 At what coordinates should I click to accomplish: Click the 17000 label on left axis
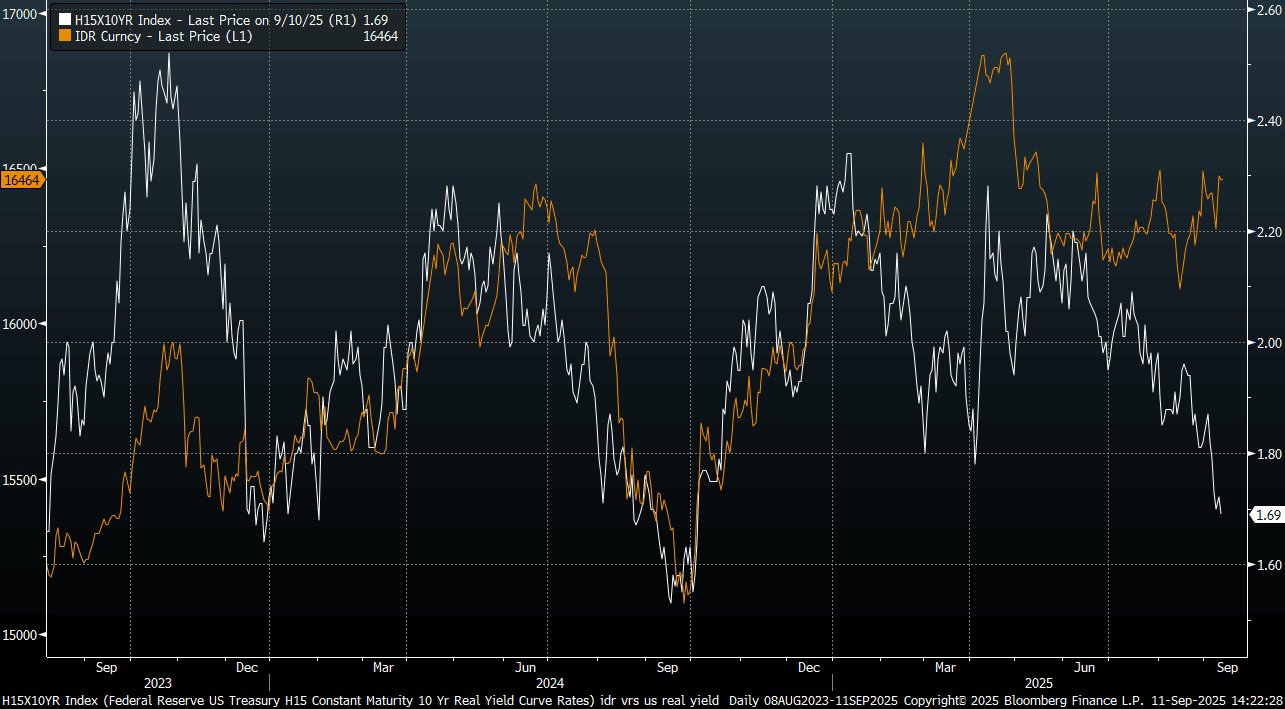pyautogui.click(x=20, y=13)
